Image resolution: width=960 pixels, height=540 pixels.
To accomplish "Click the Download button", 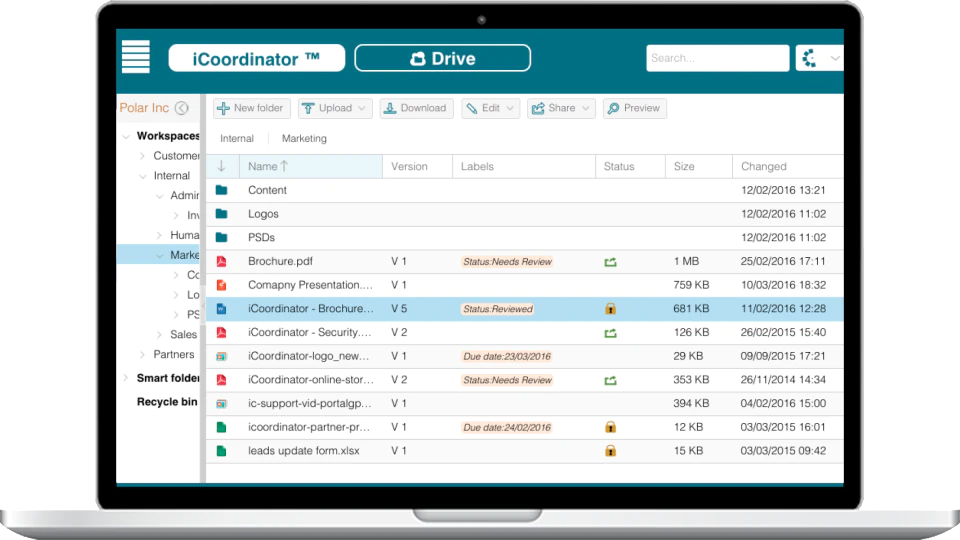I will (x=416, y=108).
